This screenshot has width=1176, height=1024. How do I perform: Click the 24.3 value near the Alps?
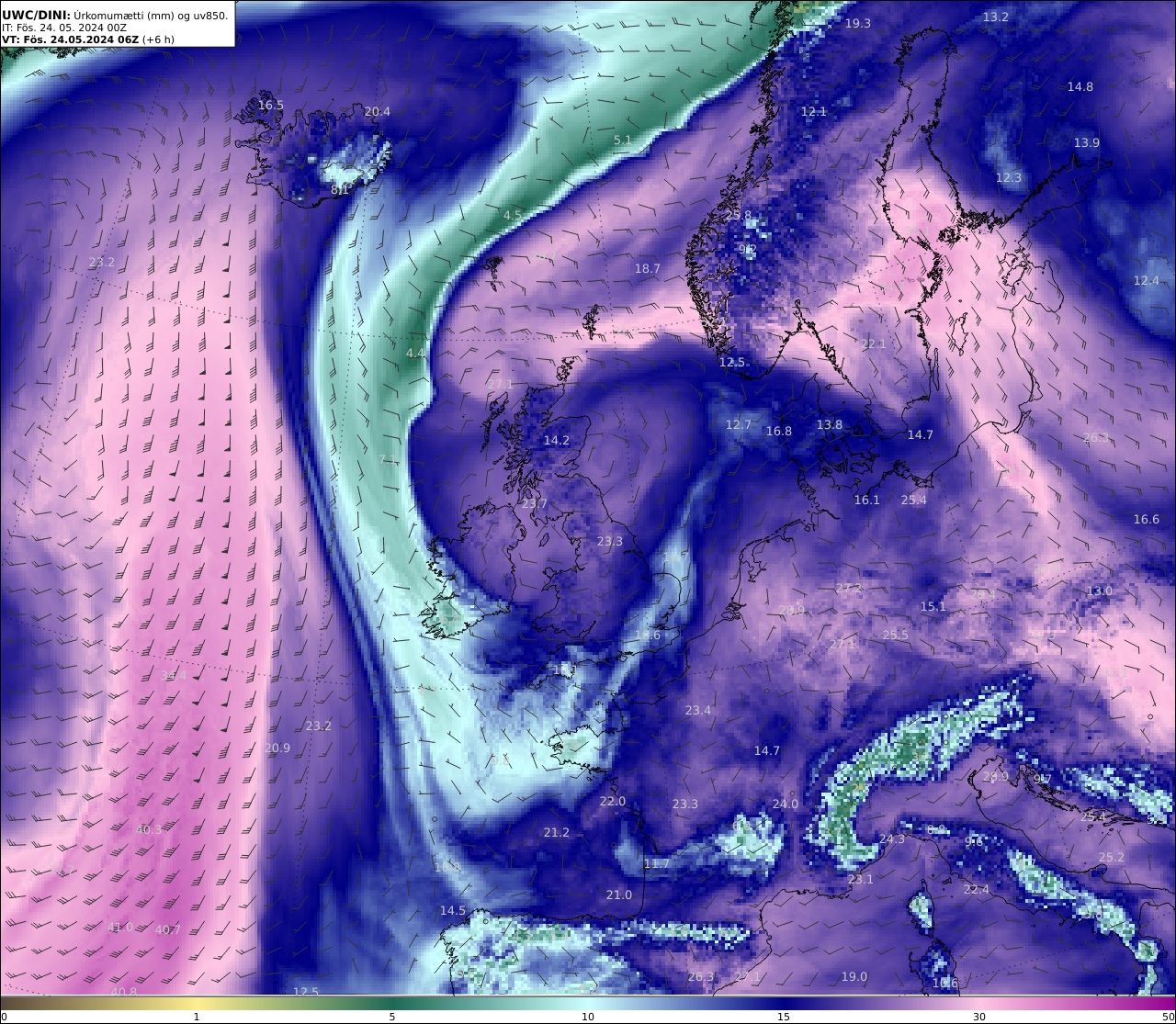pos(891,839)
